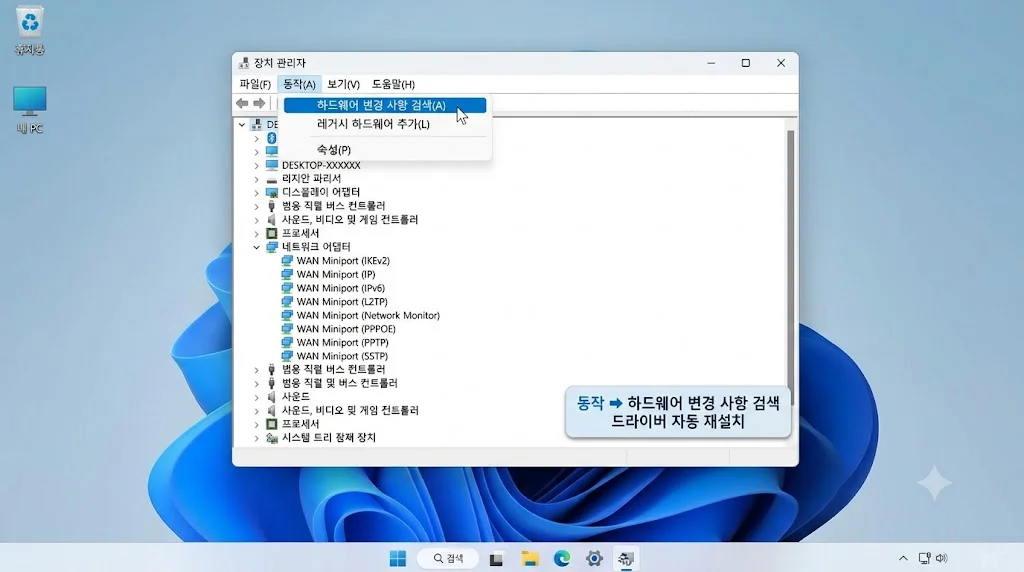The height and width of the screenshot is (572, 1024).
Task: Show hidden tray icons chevron
Action: coord(903,558)
